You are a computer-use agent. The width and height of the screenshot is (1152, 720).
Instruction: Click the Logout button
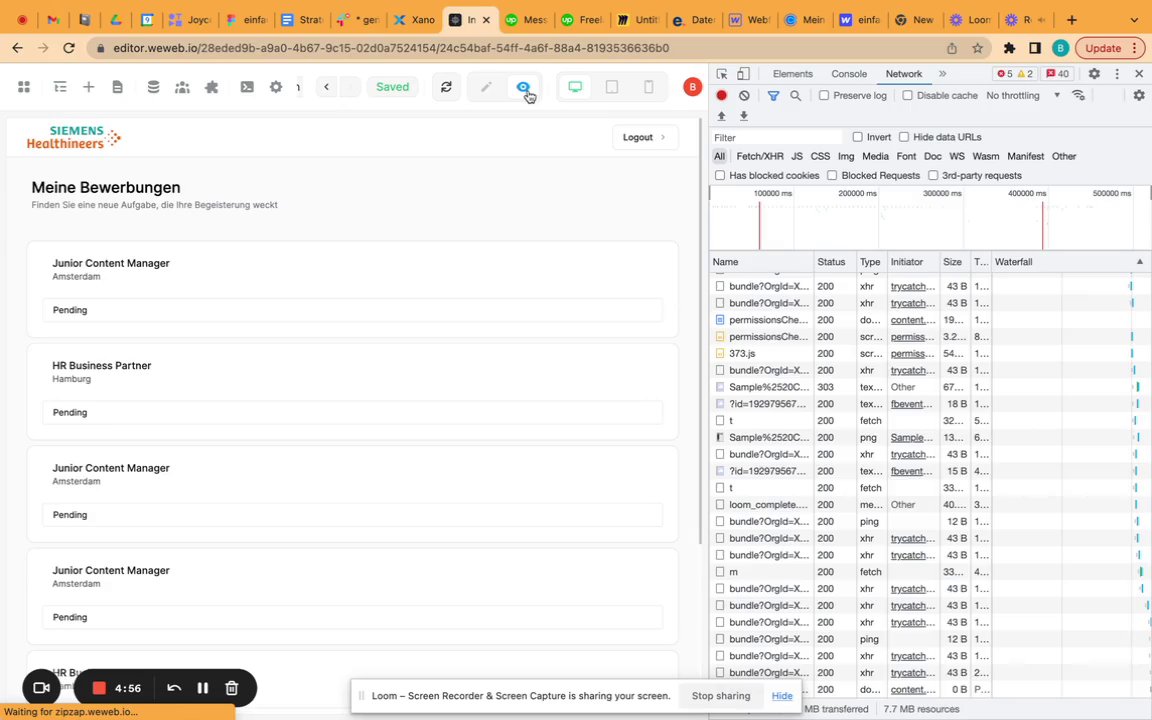tap(644, 137)
